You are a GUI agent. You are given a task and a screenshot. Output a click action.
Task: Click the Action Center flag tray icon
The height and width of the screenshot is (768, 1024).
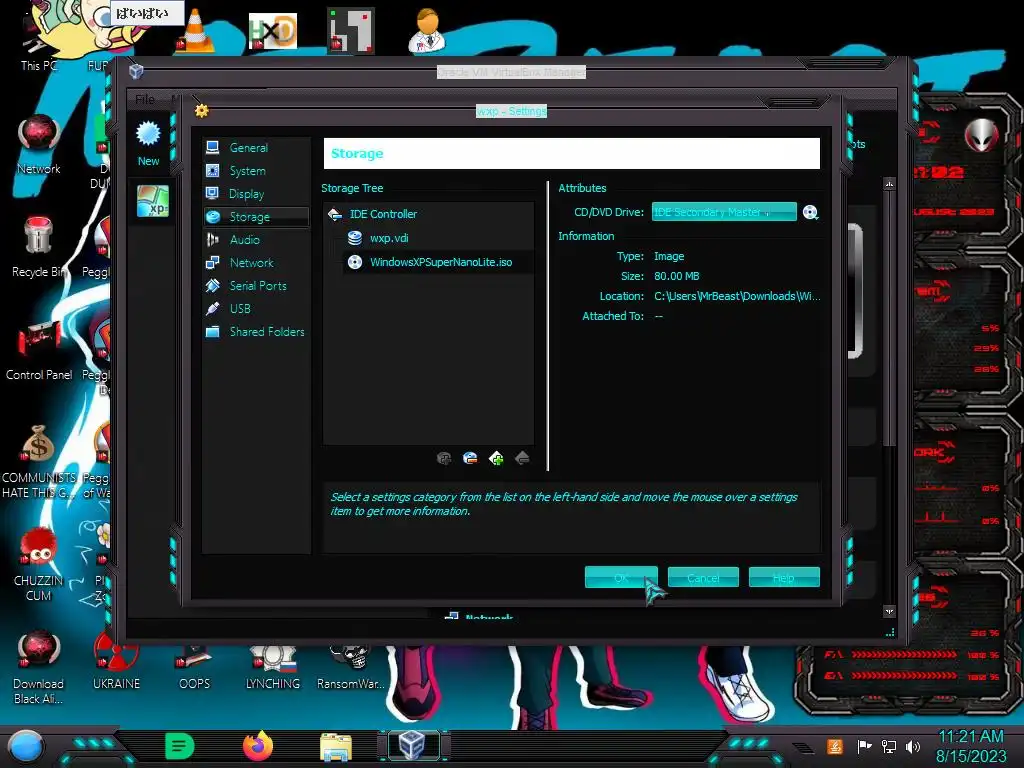pos(864,746)
